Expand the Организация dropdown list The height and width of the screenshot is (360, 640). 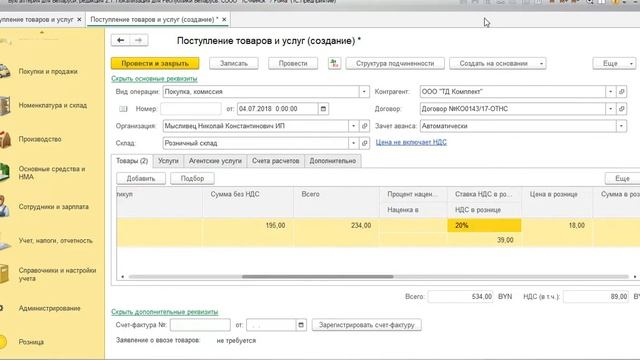(x=353, y=126)
